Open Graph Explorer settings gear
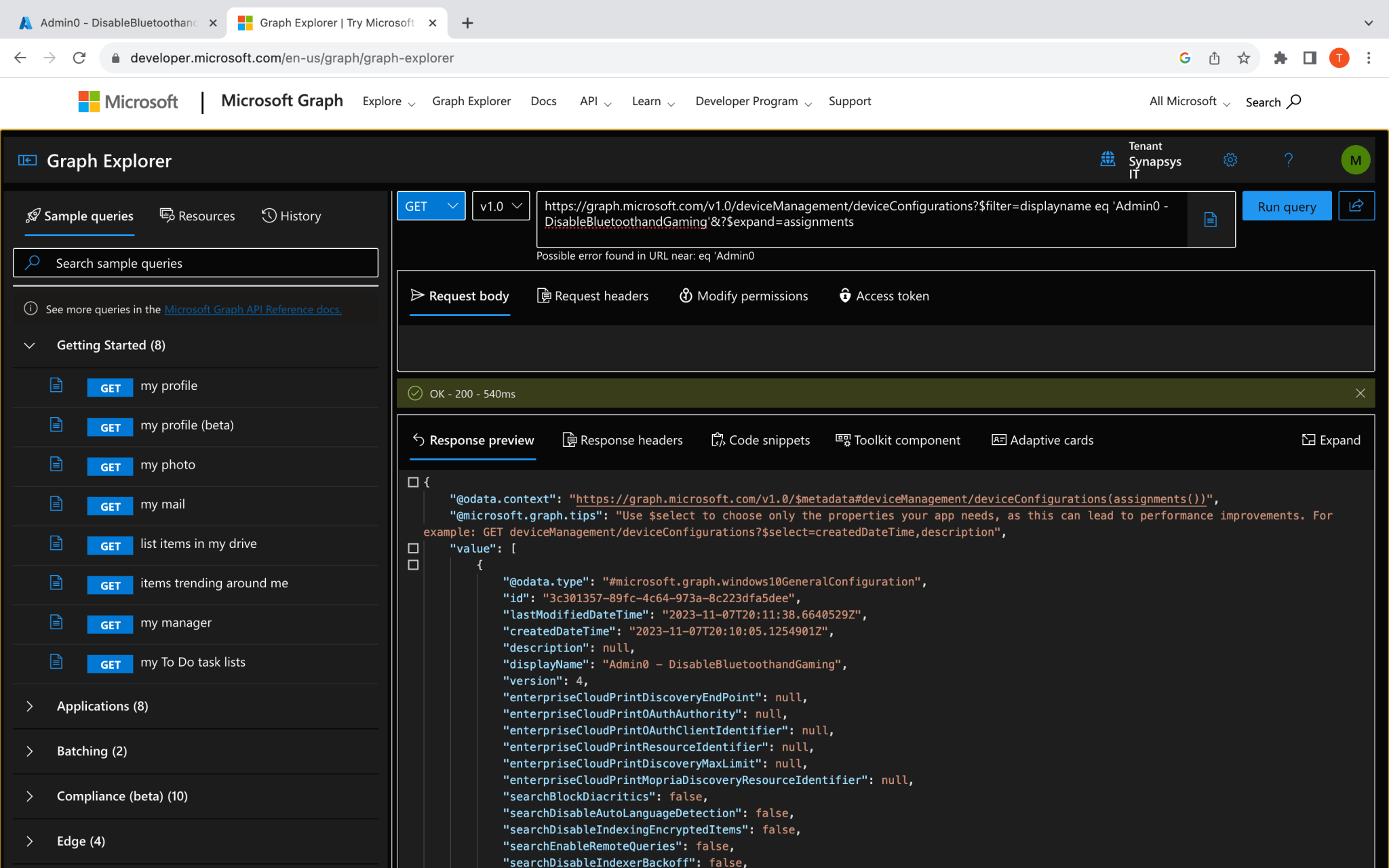 pyautogui.click(x=1230, y=160)
